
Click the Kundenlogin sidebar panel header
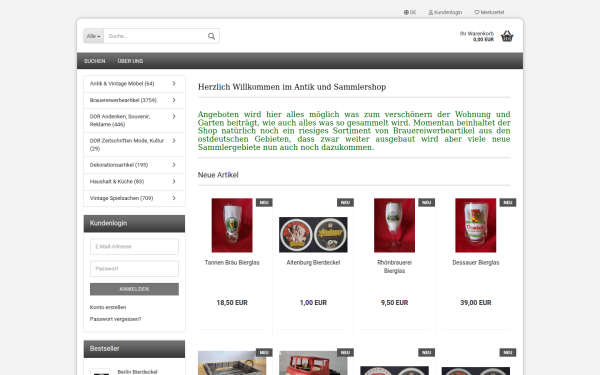[134, 223]
